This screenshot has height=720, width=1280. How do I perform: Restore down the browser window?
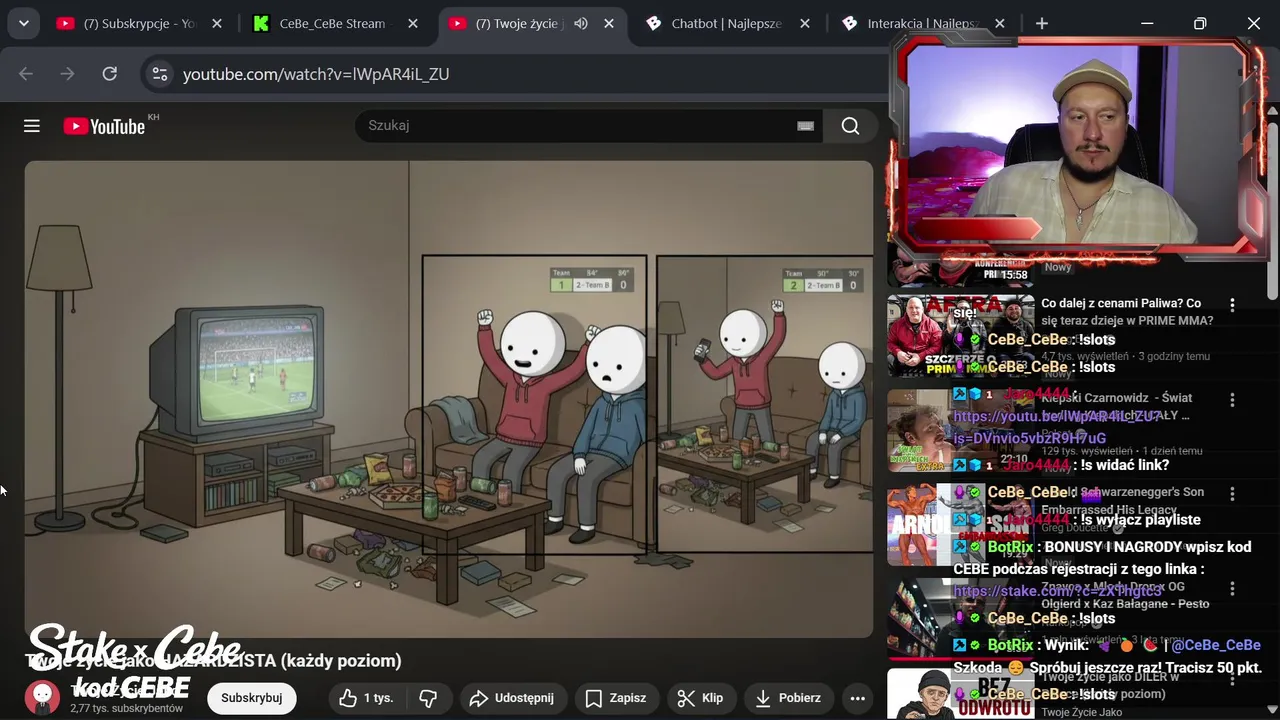coord(1200,23)
